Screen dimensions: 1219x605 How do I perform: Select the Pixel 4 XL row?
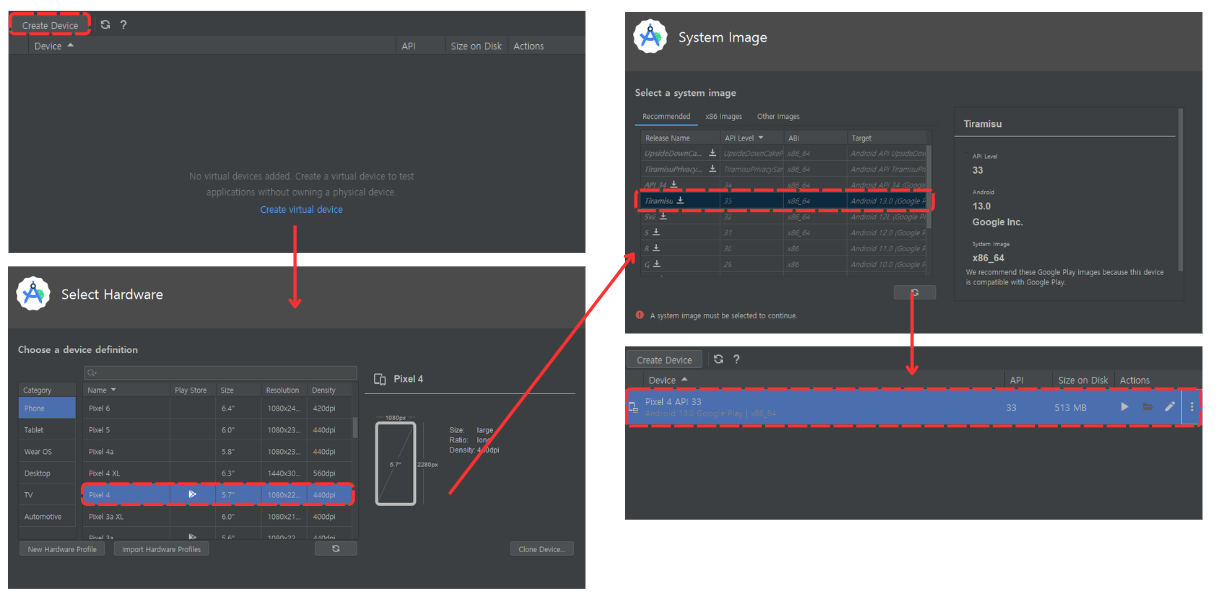click(x=216, y=473)
